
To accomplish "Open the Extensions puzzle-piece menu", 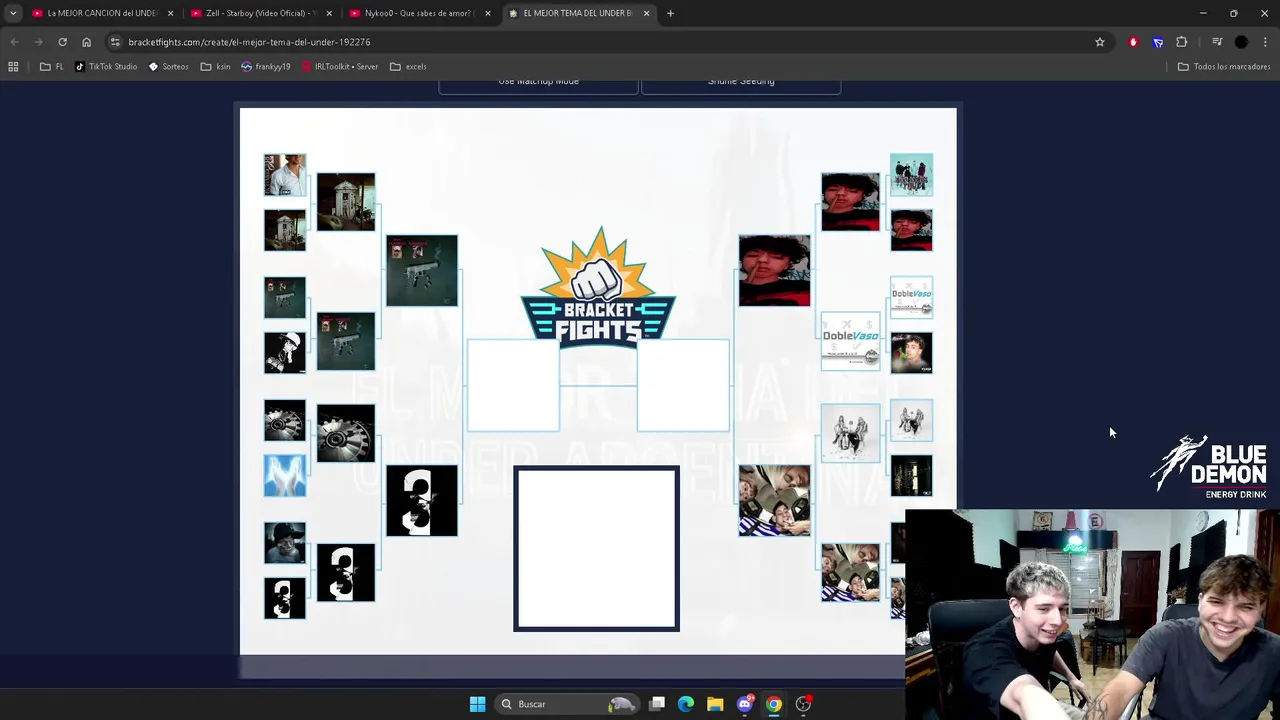I will pos(1182,42).
